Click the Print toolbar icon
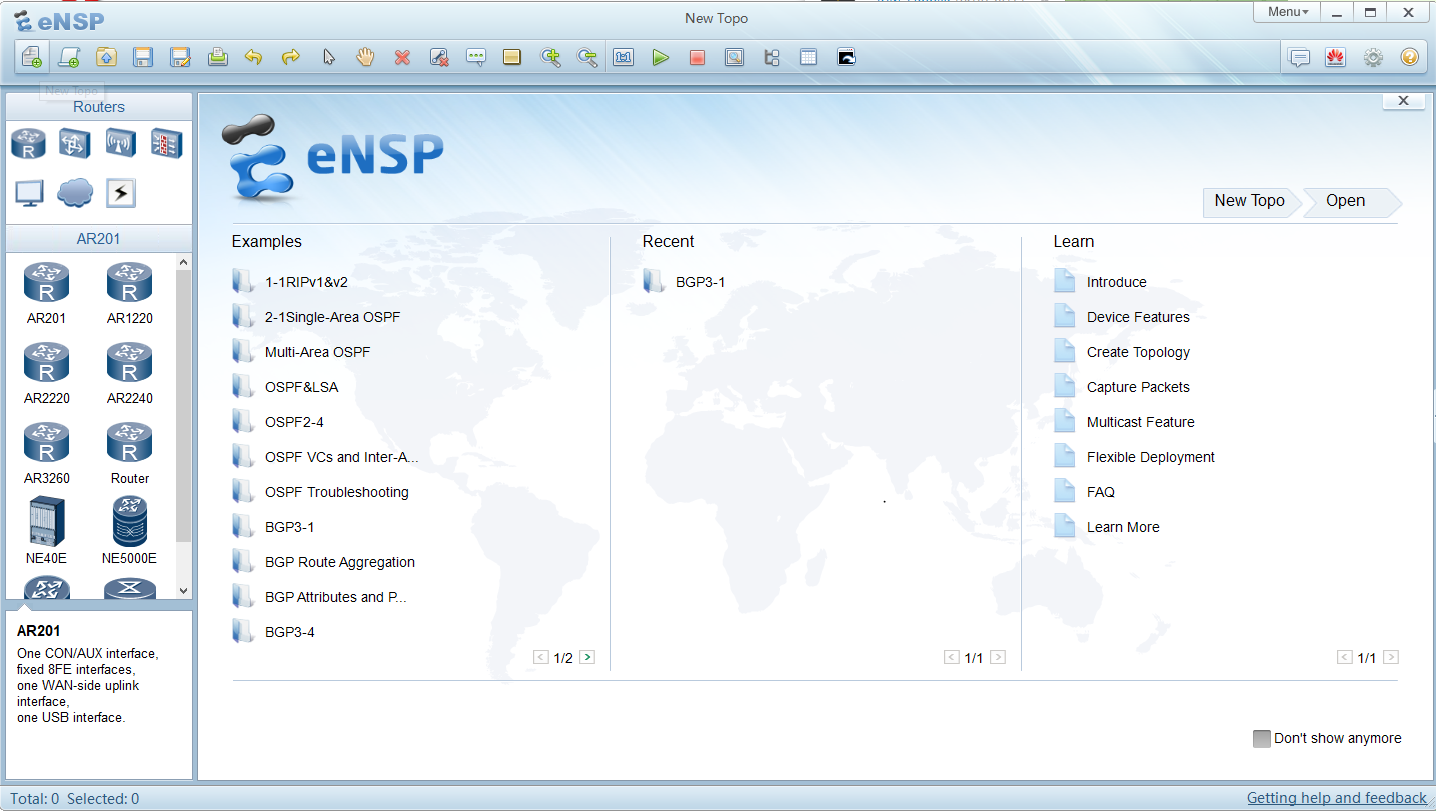 click(217, 58)
